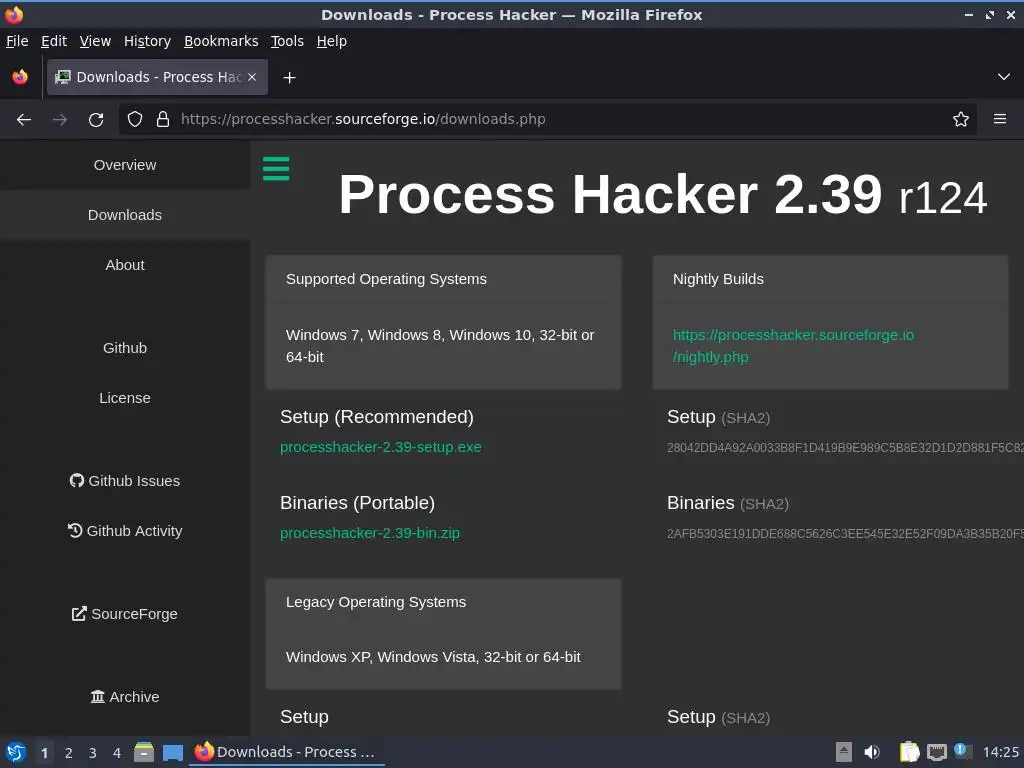Open a new tab
Viewport: 1024px width, 768px height.
pyautogui.click(x=289, y=78)
